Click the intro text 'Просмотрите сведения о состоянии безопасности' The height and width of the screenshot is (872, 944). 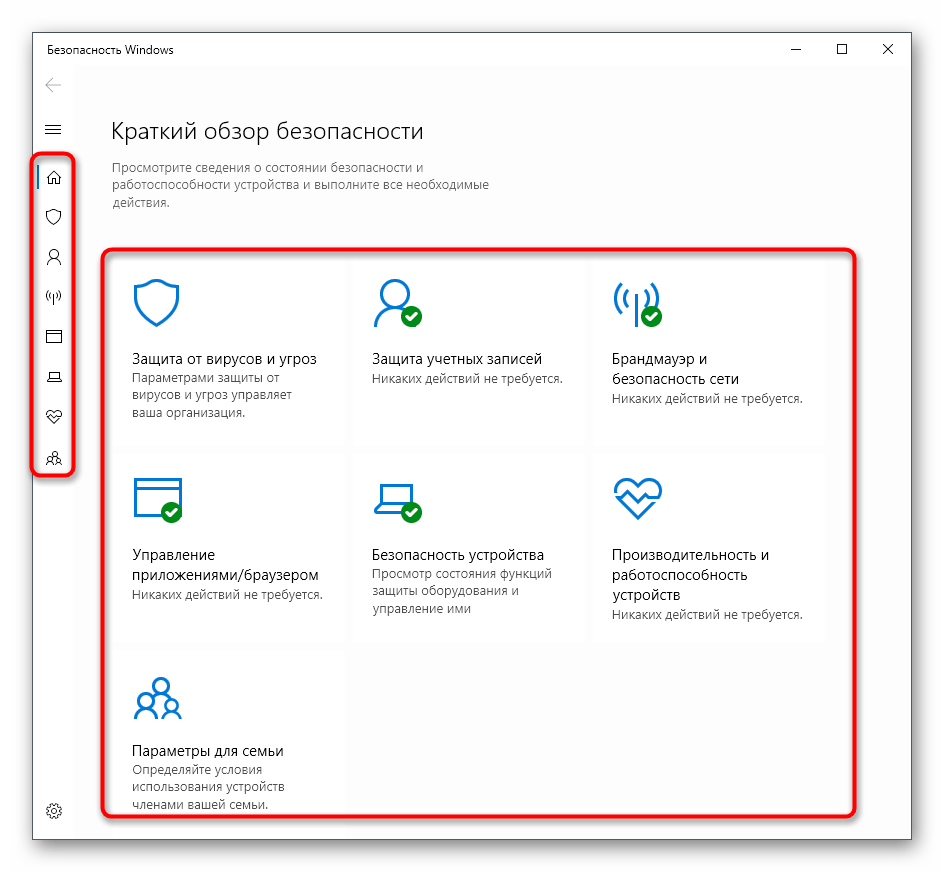point(267,167)
